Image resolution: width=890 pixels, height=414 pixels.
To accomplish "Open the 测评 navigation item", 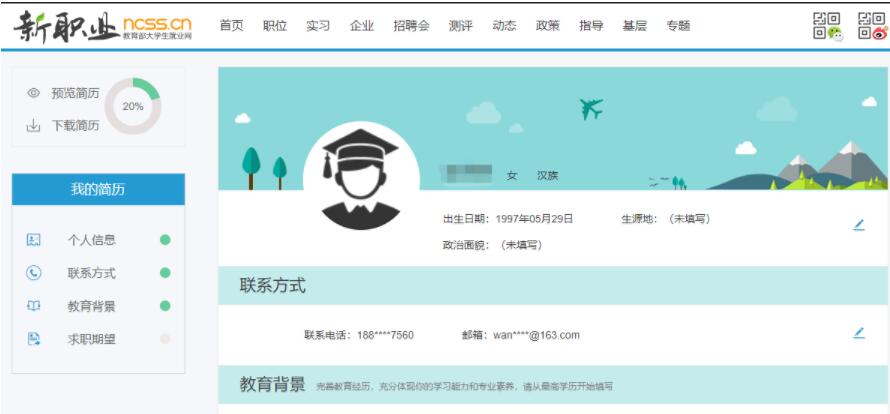I will (460, 26).
